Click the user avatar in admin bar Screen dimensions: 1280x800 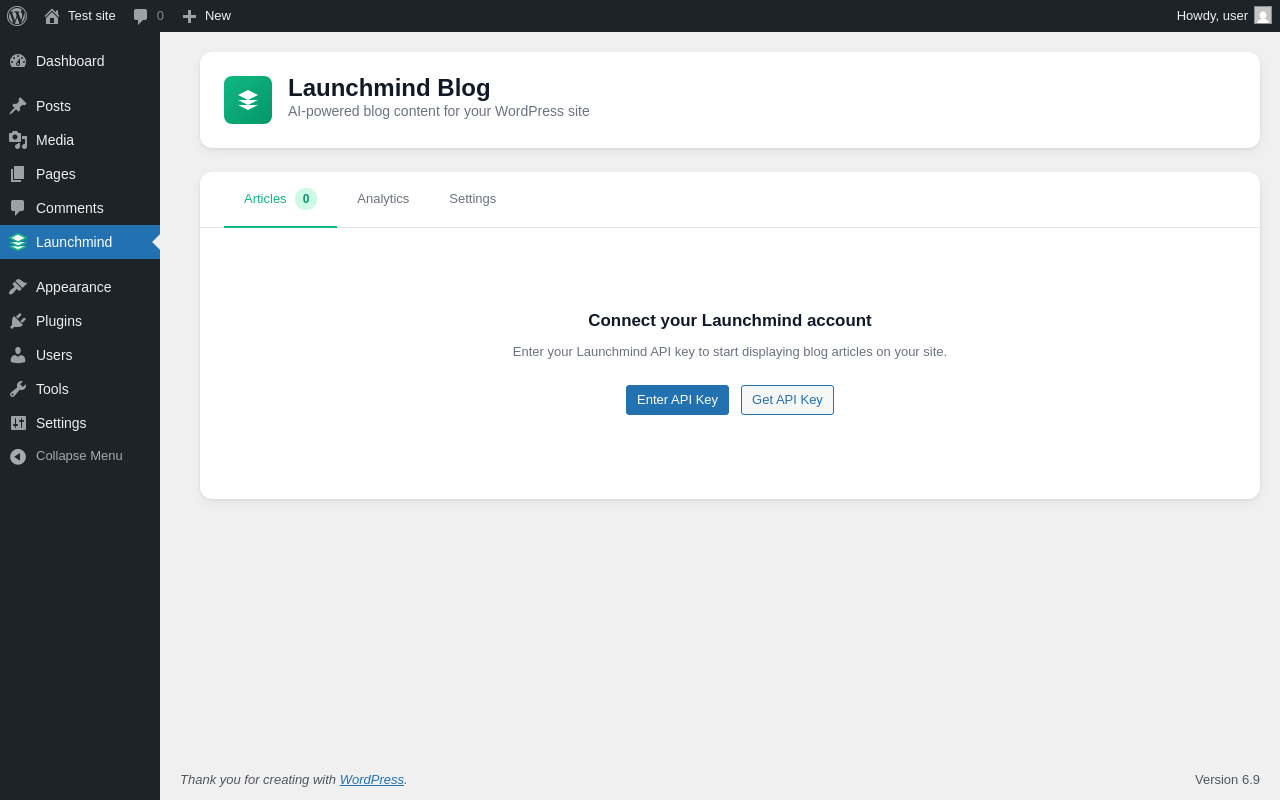(x=1263, y=15)
